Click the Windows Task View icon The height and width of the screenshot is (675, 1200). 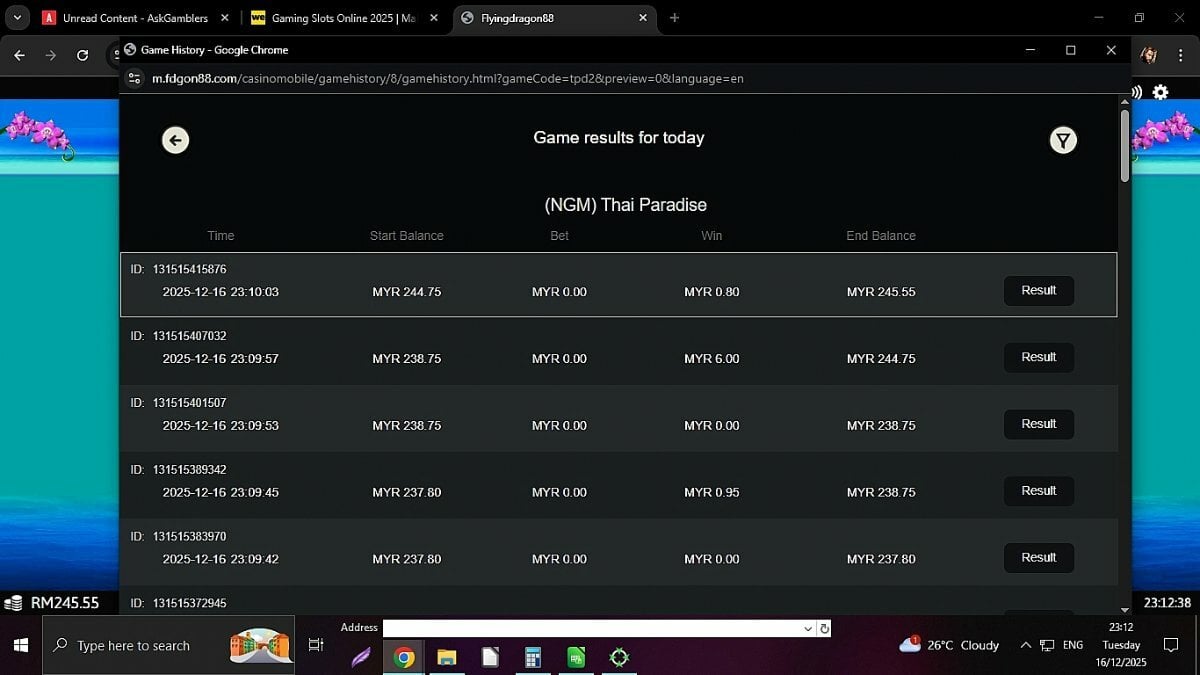316,646
